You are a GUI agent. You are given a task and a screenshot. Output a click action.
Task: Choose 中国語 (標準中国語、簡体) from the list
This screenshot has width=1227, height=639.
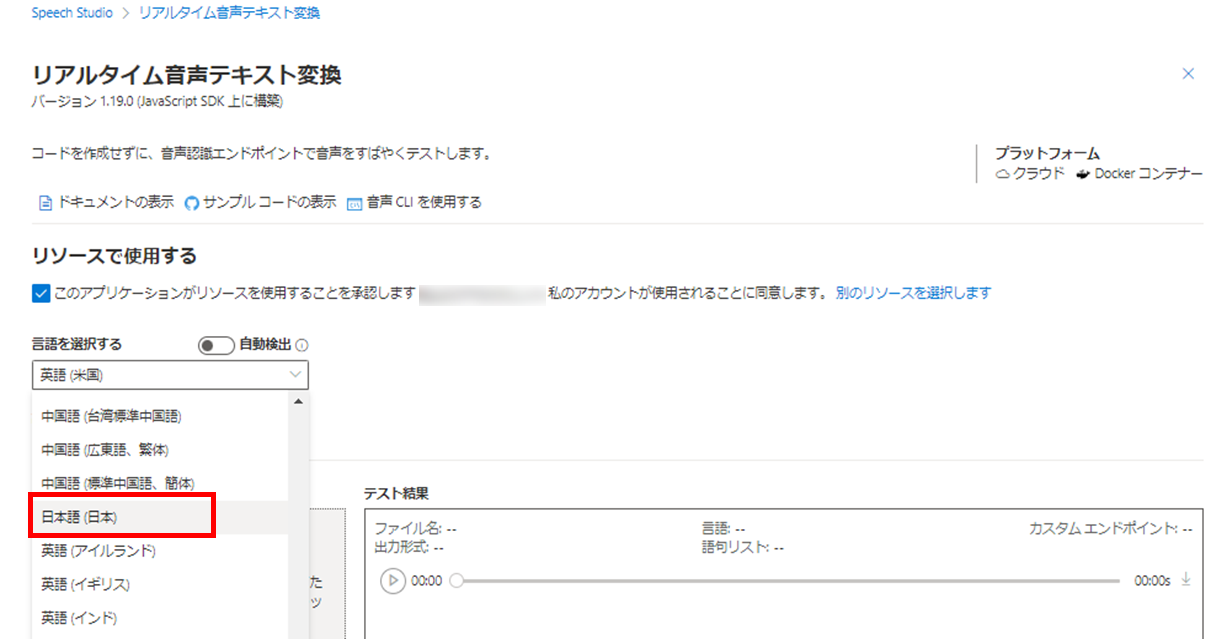point(160,482)
